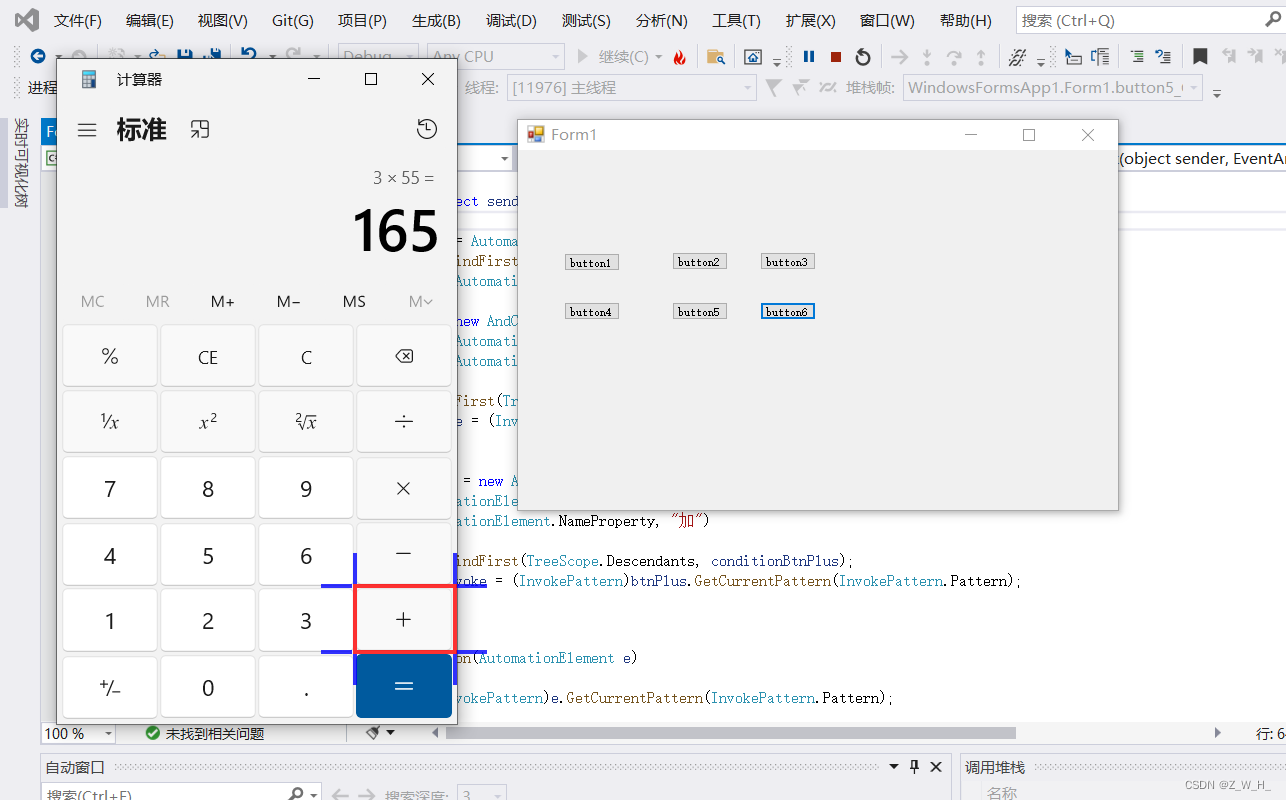
Task: Click the decimal point key
Action: coord(306,687)
